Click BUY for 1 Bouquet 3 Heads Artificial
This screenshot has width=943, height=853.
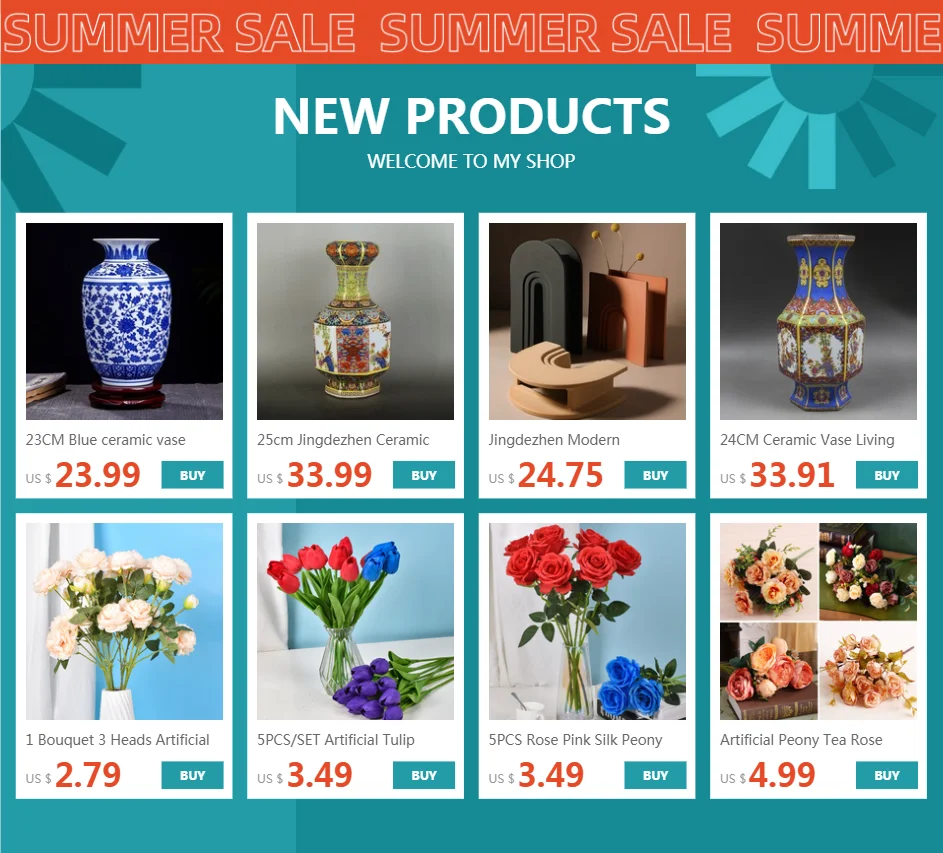192,775
